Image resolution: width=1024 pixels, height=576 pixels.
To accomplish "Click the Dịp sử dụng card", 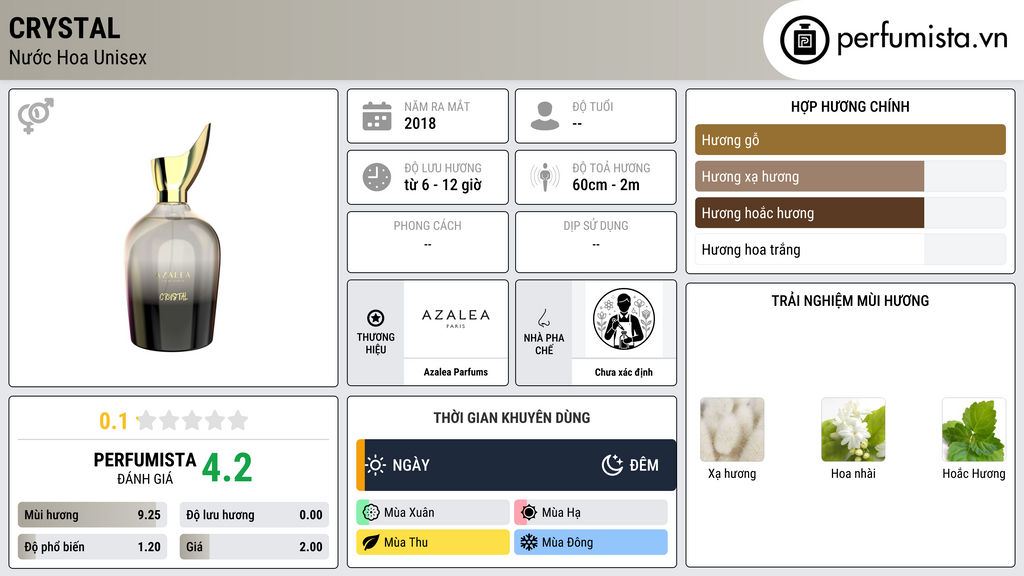I will 596,242.
